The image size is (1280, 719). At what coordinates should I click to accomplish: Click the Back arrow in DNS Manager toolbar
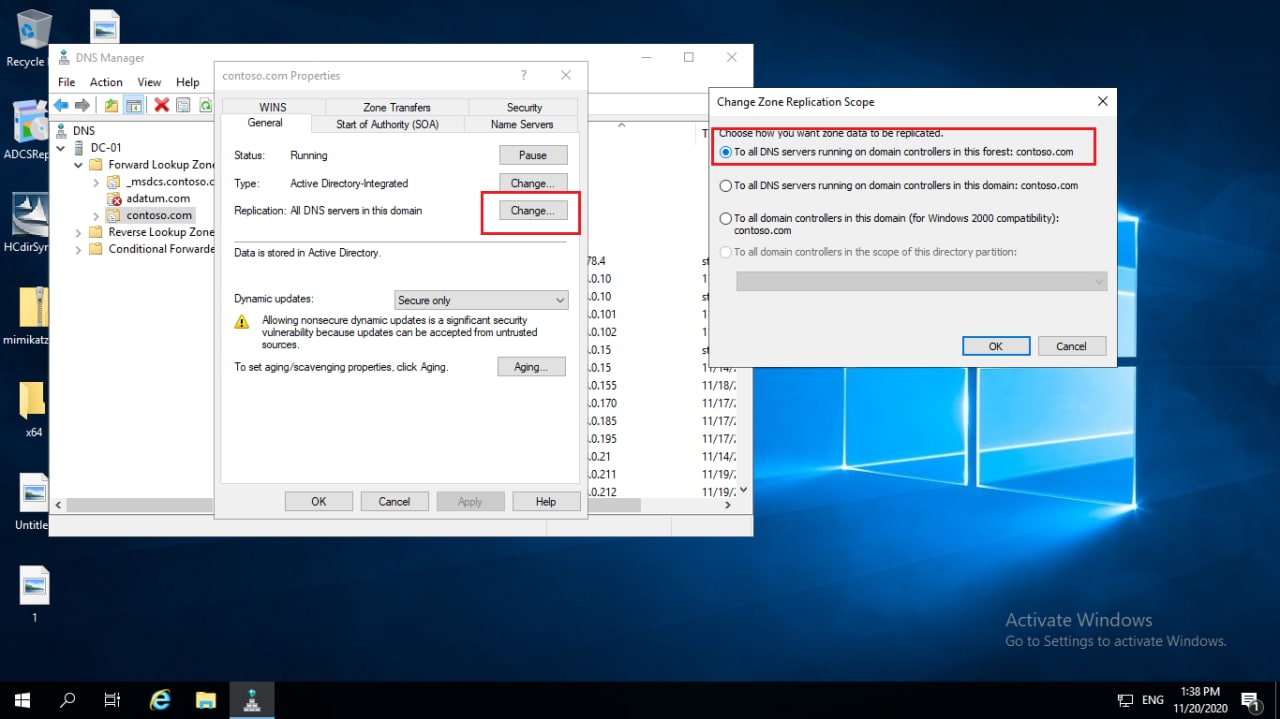[61, 105]
